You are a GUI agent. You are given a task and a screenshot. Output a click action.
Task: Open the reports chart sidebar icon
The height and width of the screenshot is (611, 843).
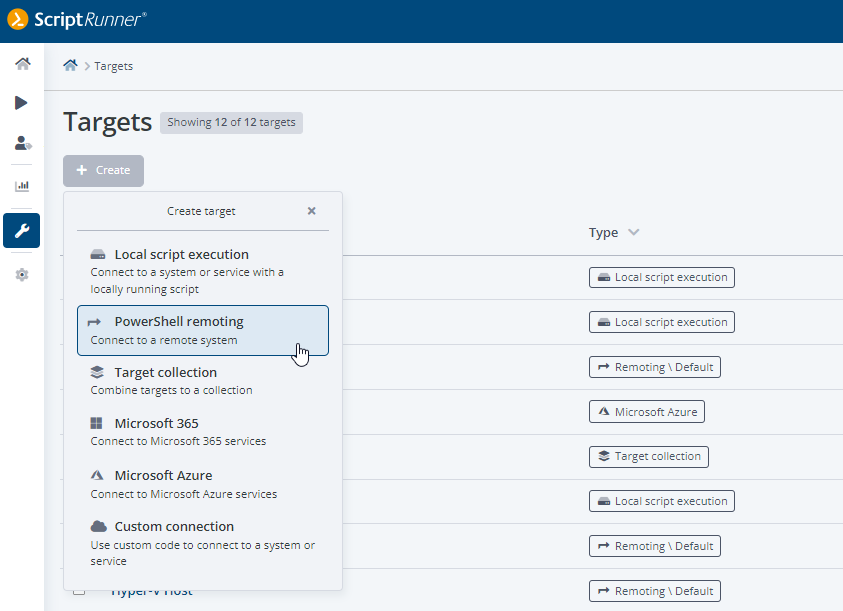click(x=22, y=186)
